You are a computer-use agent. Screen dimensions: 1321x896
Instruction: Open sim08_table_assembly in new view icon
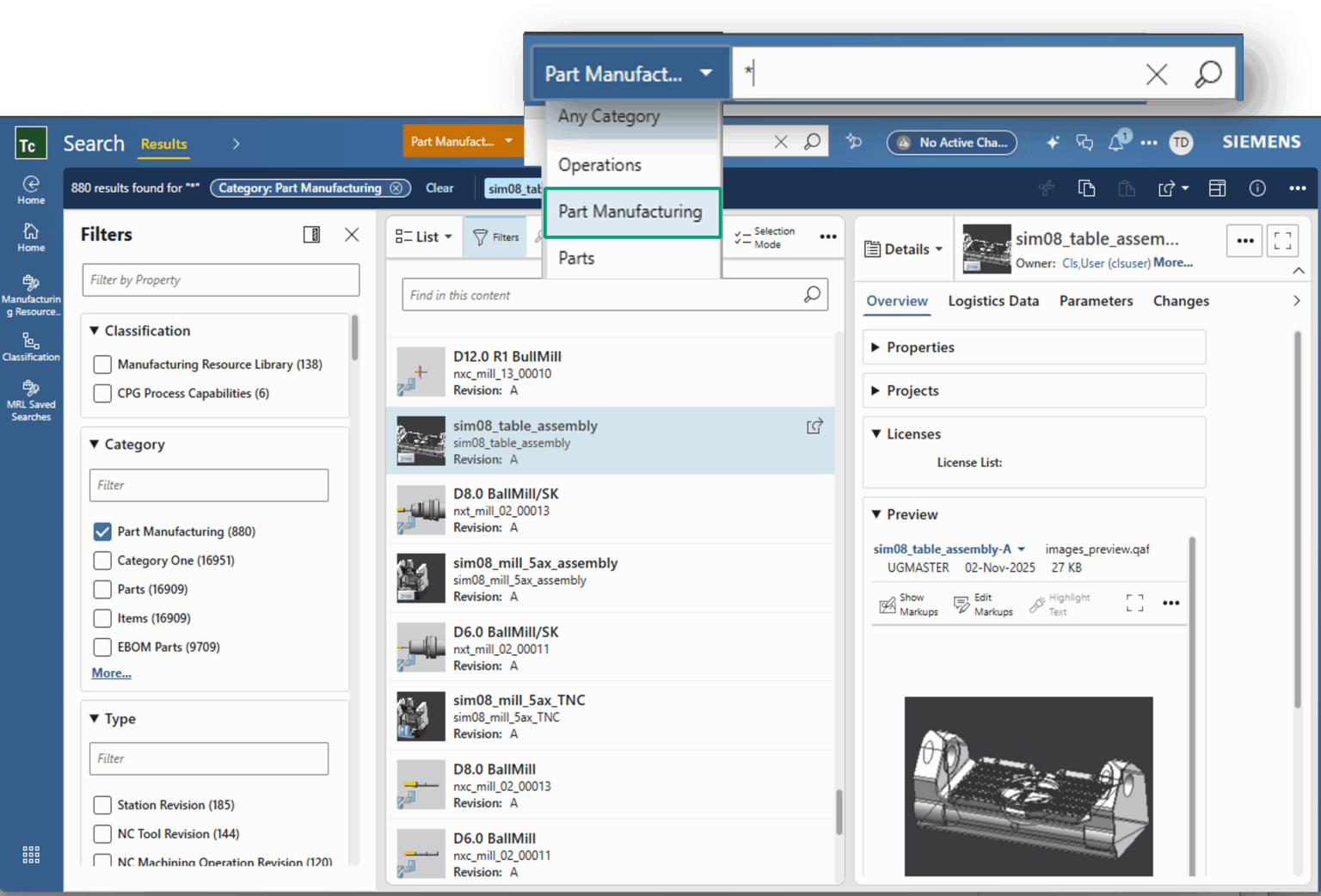point(814,426)
